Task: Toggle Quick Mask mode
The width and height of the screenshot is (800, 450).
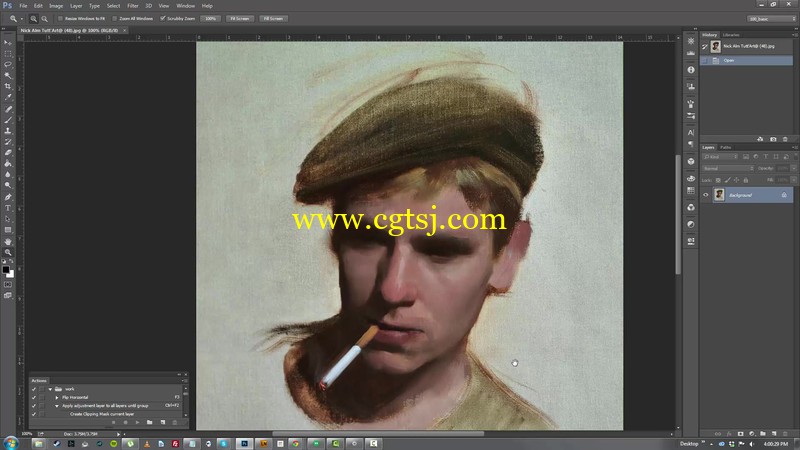Action: [8, 285]
